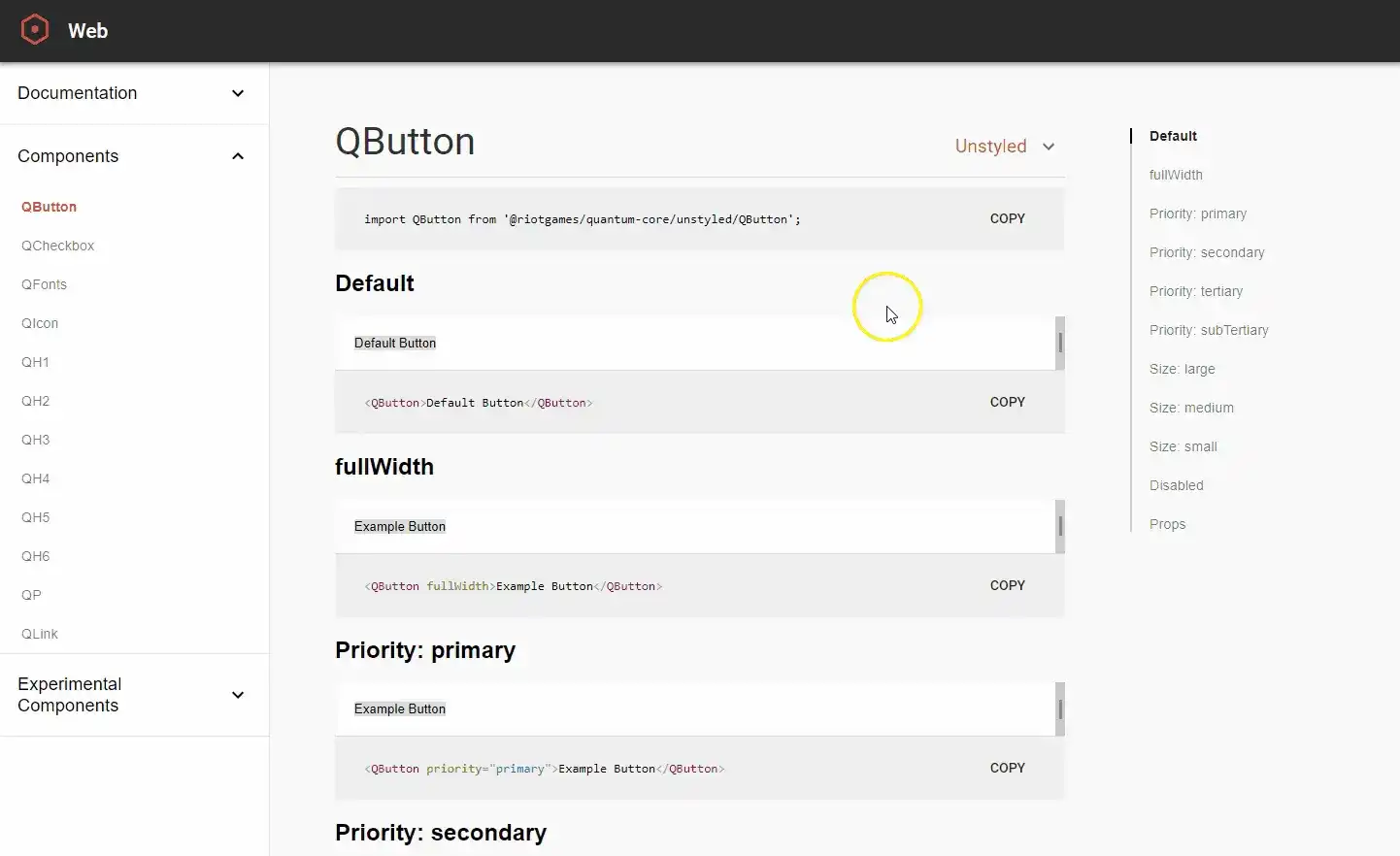Copy the priority primary example code
This screenshot has height=856, width=1400.
tap(1007, 768)
